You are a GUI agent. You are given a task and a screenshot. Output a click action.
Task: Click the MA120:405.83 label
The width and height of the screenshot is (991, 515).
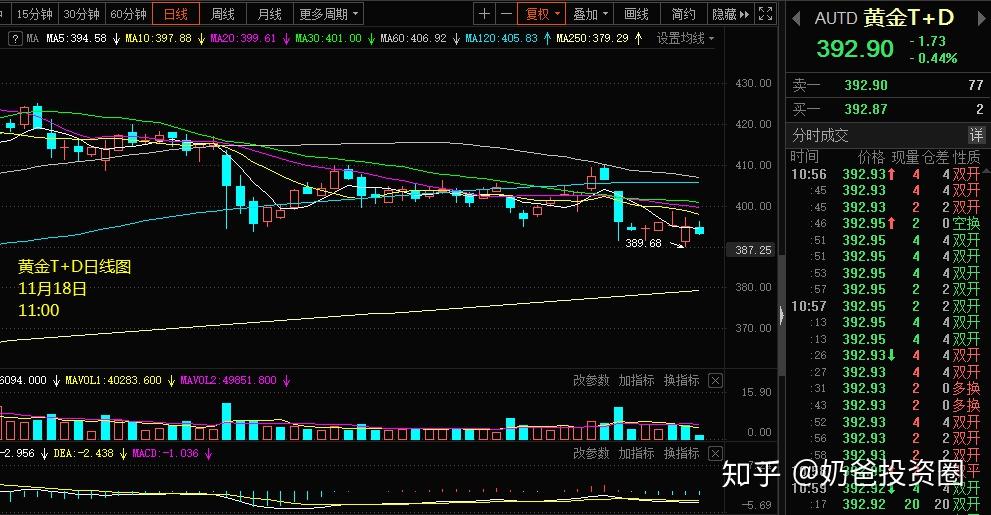(501, 39)
